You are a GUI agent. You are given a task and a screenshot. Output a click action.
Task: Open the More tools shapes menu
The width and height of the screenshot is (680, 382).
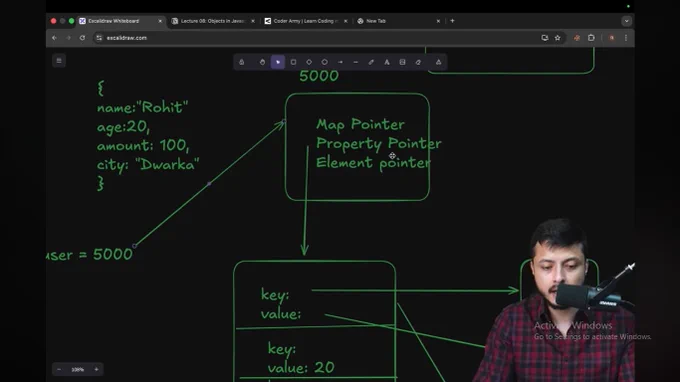pyautogui.click(x=438, y=62)
